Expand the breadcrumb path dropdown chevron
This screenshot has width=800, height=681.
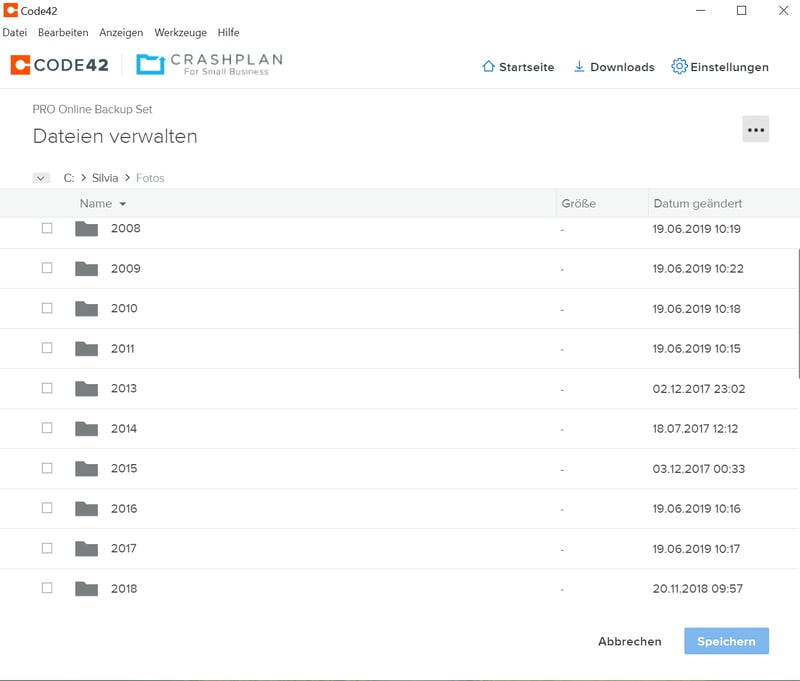click(41, 178)
